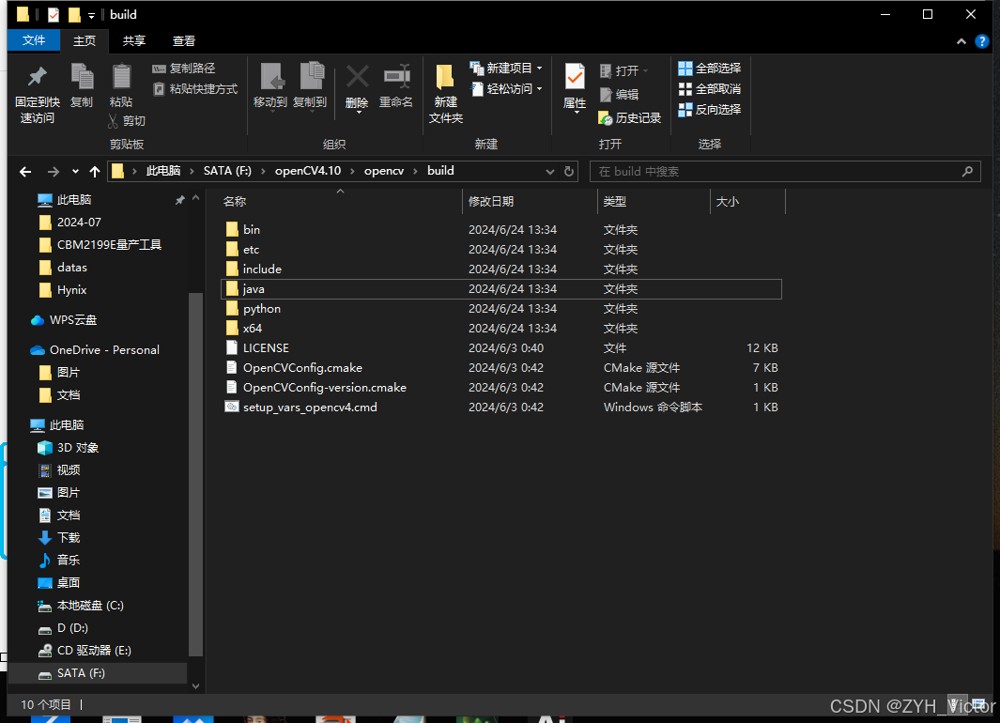Viewport: 1000px width, 723px height.
Task: Select the x64 folder
Action: click(x=501, y=328)
